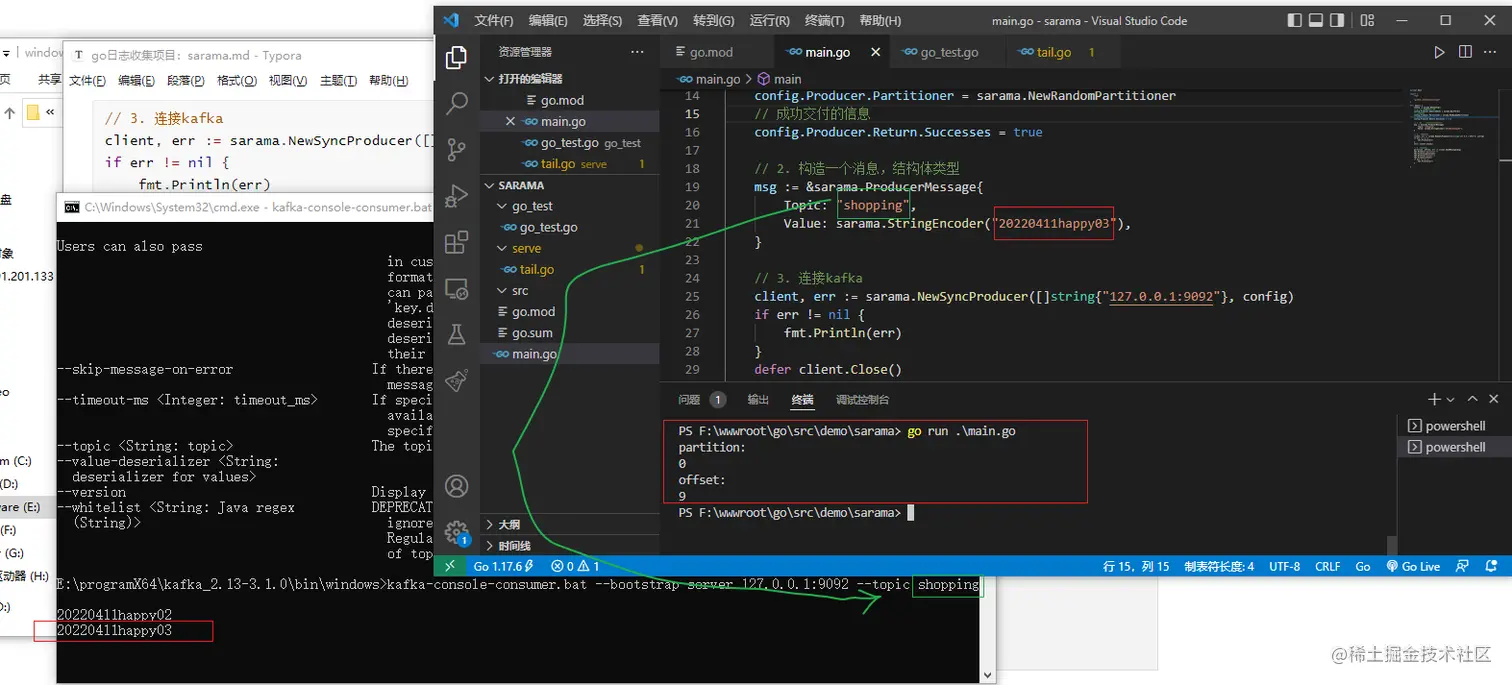Click the remote window indicator in status bar
This screenshot has width=1512, height=685.
pyautogui.click(x=449, y=566)
